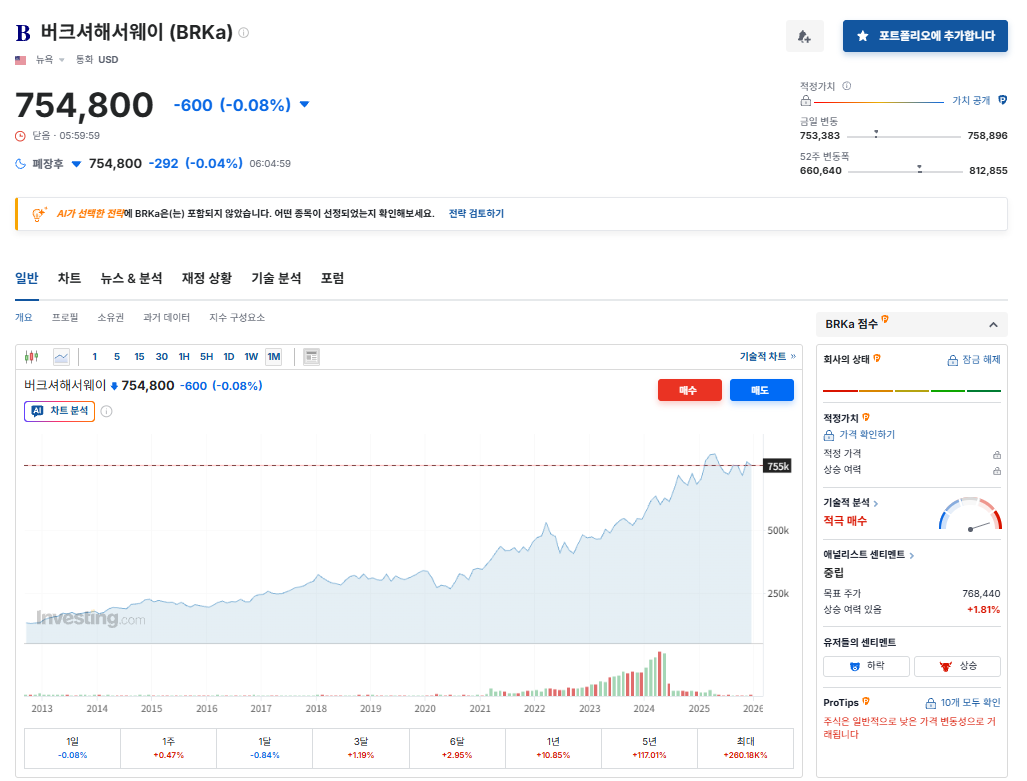This screenshot has height=781, width=1027.
Task: Switch to 차트 tab
Action: pyautogui.click(x=69, y=278)
